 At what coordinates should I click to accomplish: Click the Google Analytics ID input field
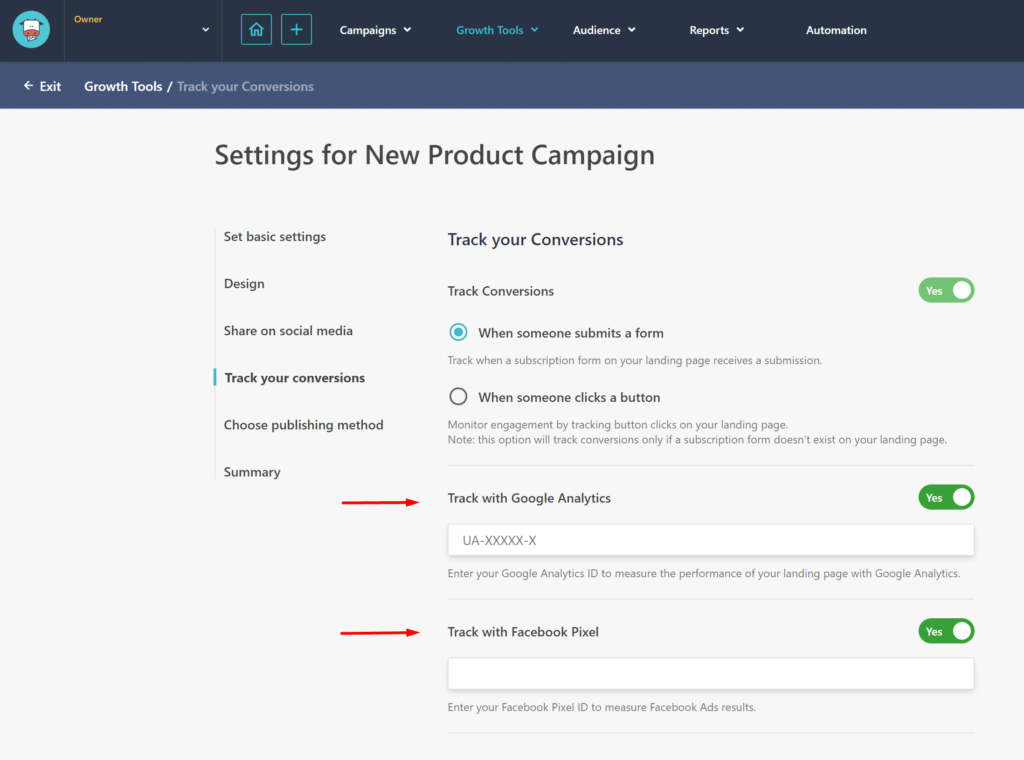coord(711,540)
